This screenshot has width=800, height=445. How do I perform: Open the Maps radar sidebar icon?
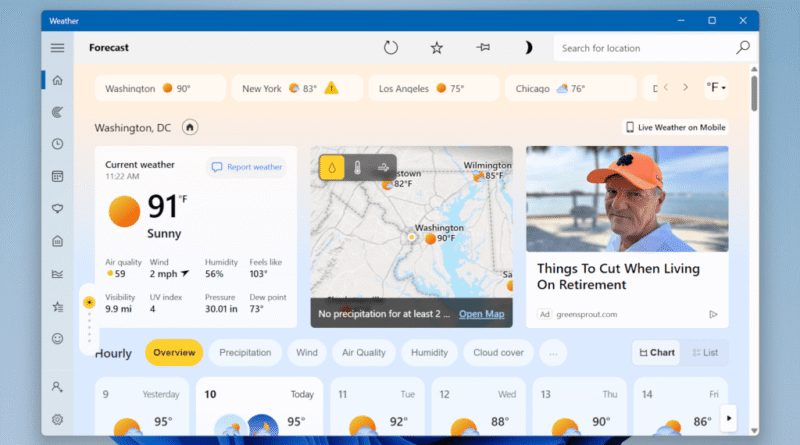click(58, 112)
